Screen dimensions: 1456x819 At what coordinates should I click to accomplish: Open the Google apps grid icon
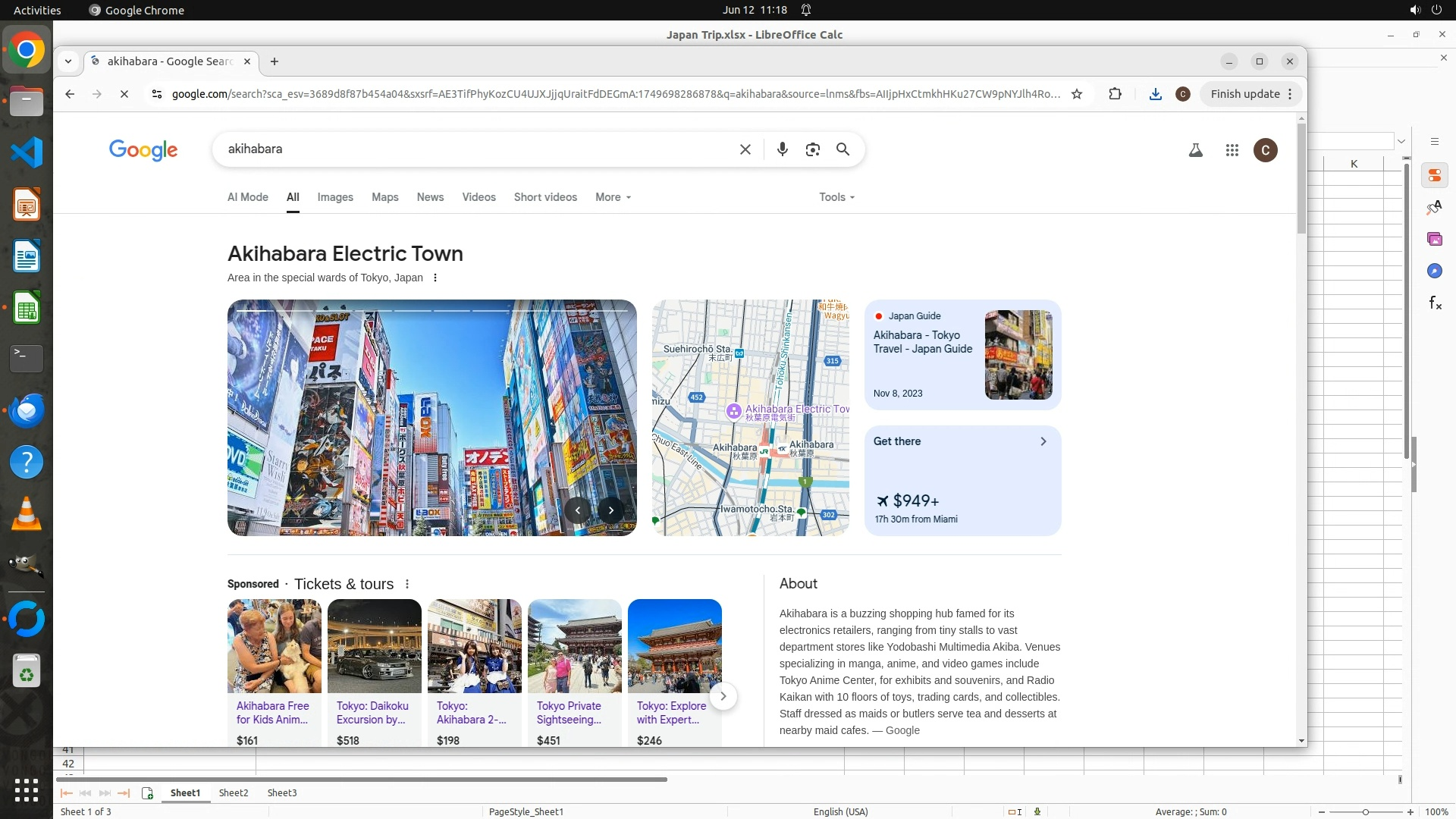click(x=1232, y=150)
